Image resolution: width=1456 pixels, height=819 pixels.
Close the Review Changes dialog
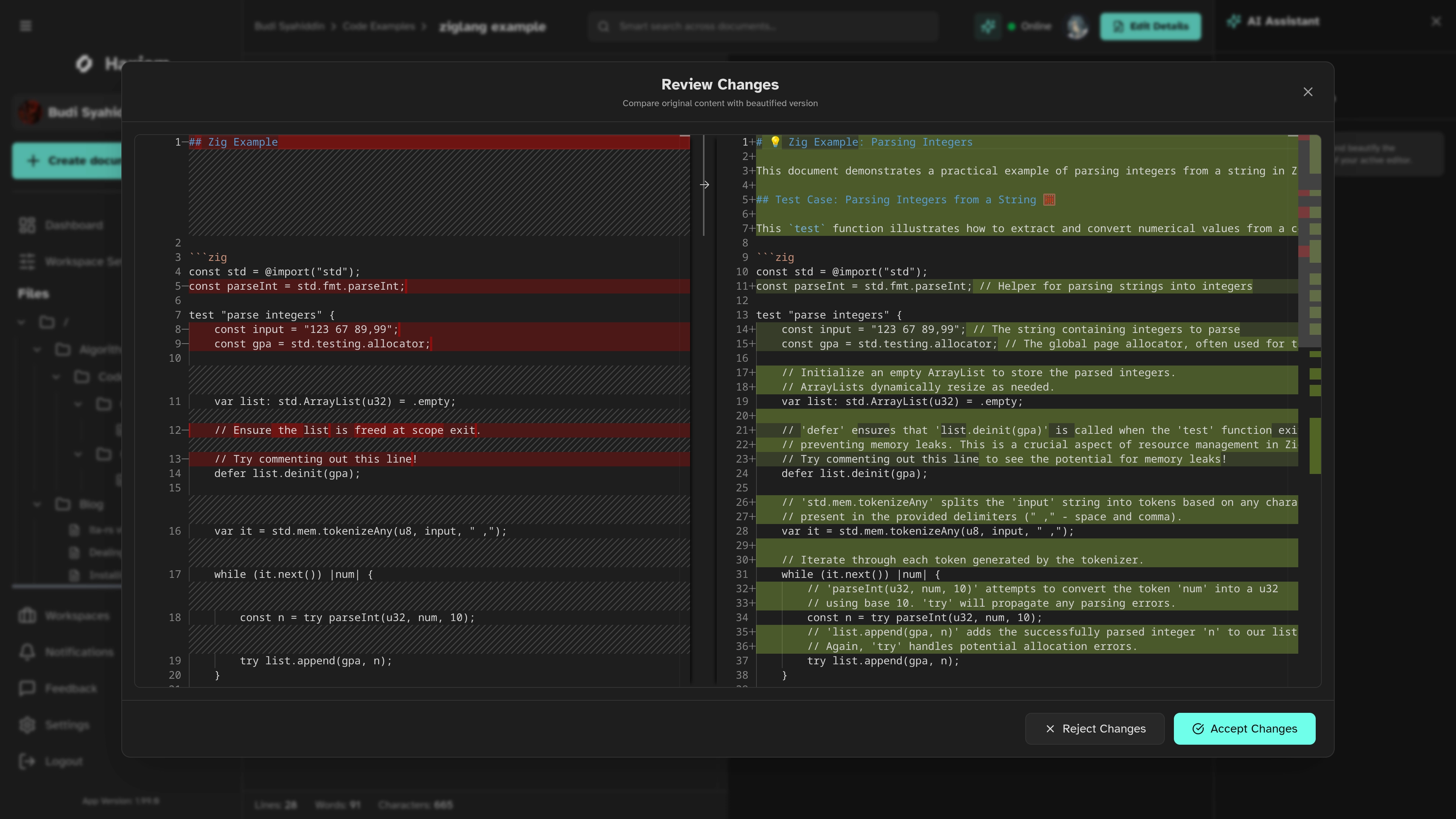(x=1307, y=92)
